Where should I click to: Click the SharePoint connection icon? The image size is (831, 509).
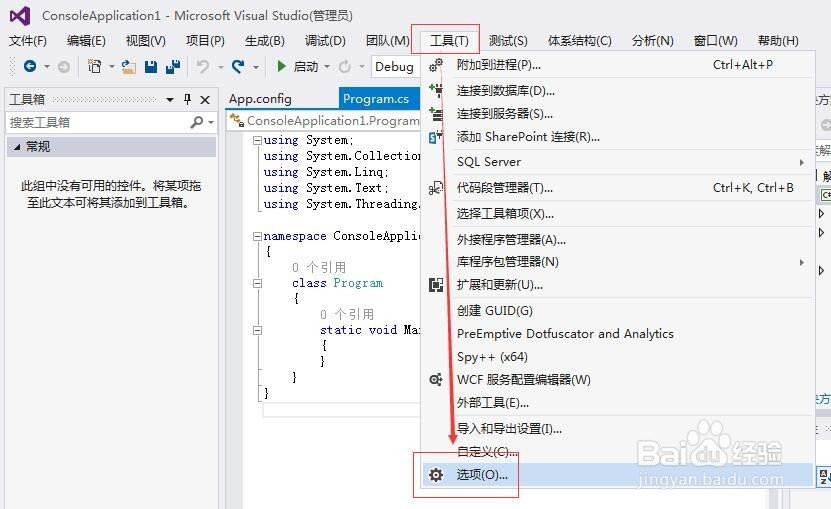(x=436, y=137)
